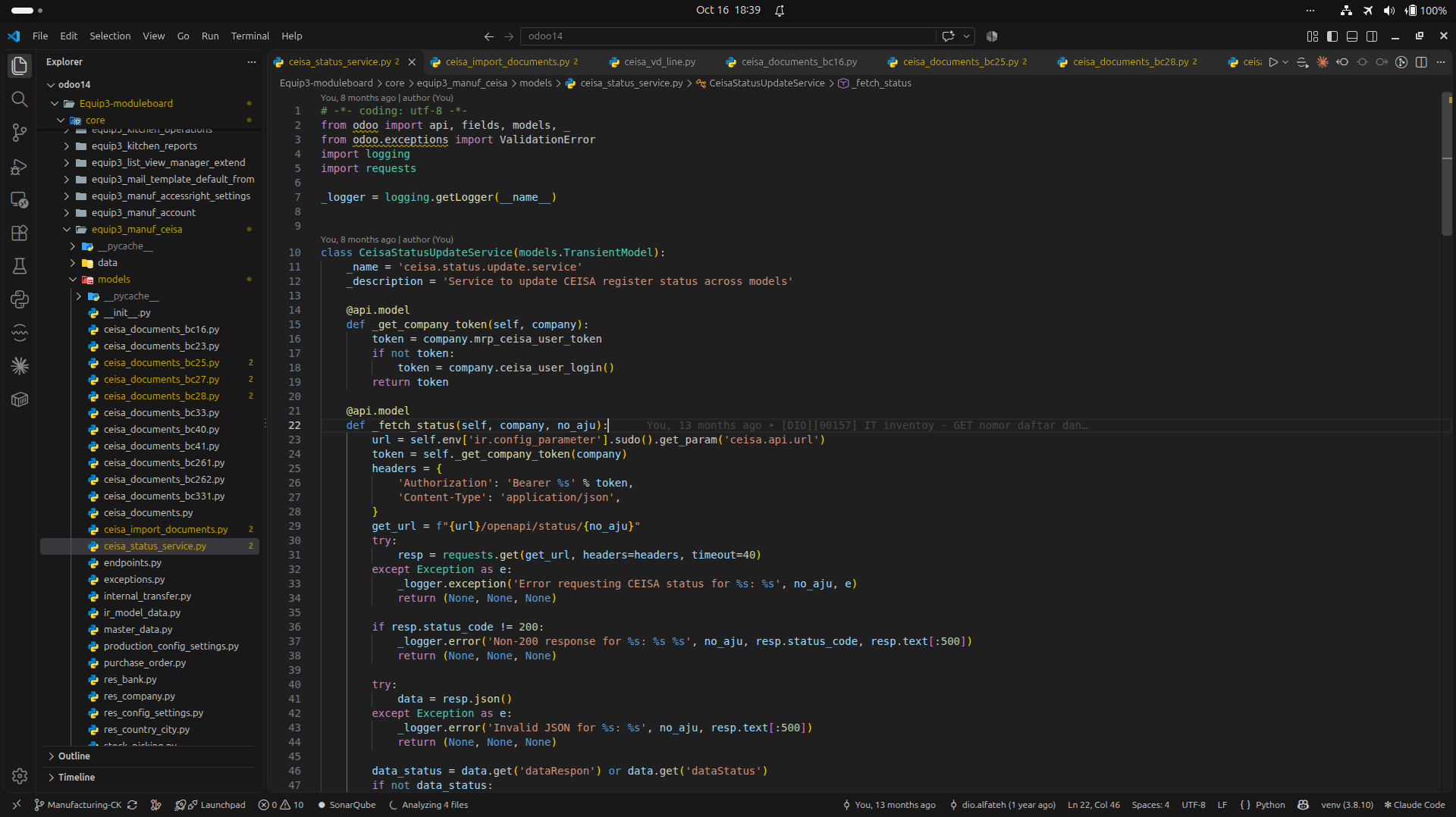This screenshot has width=1456, height=817.
Task: Close the ceisa_status_service.py tab
Action: coord(412,62)
